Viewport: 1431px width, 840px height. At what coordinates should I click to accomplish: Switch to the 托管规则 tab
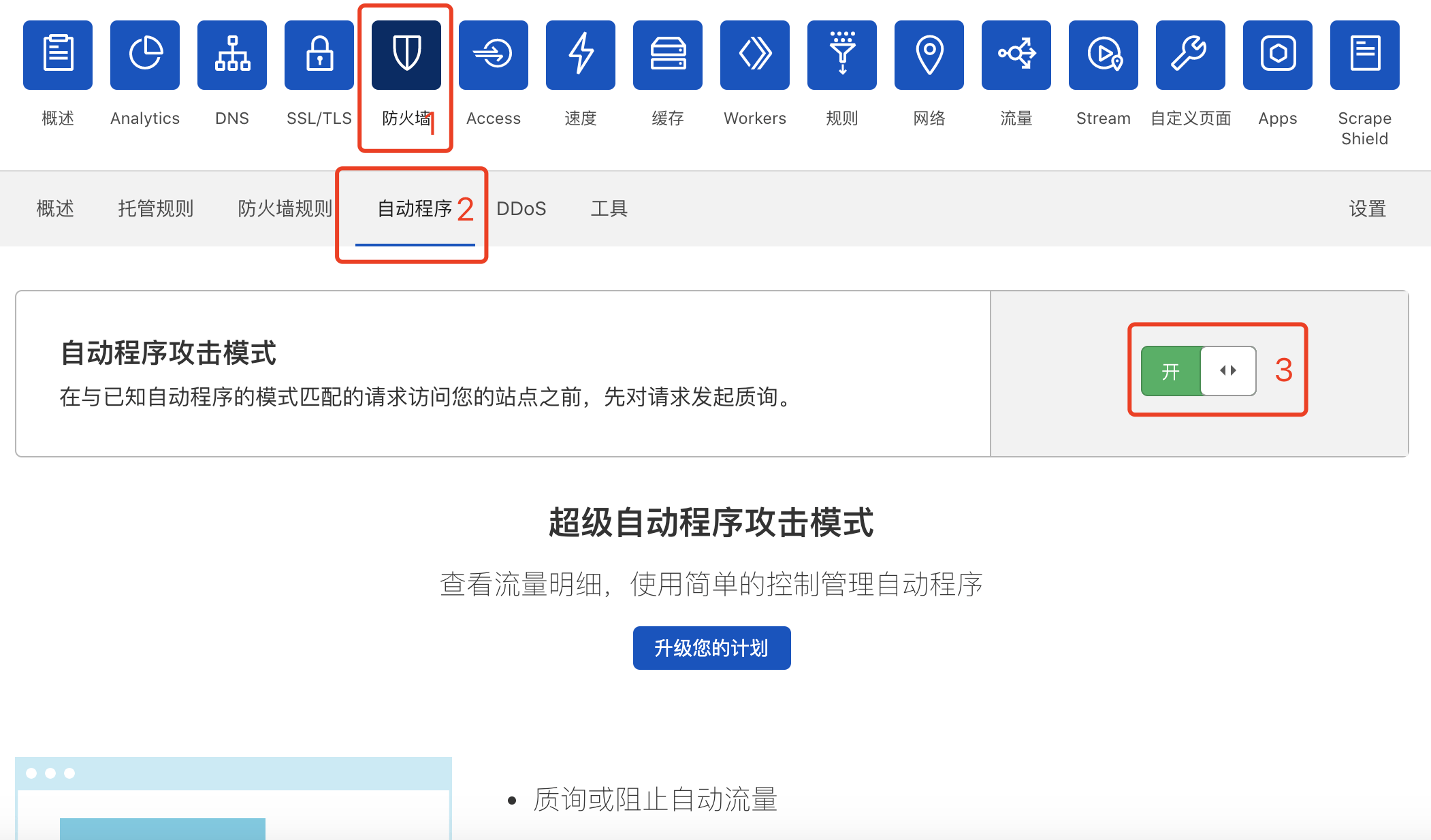tap(156, 208)
